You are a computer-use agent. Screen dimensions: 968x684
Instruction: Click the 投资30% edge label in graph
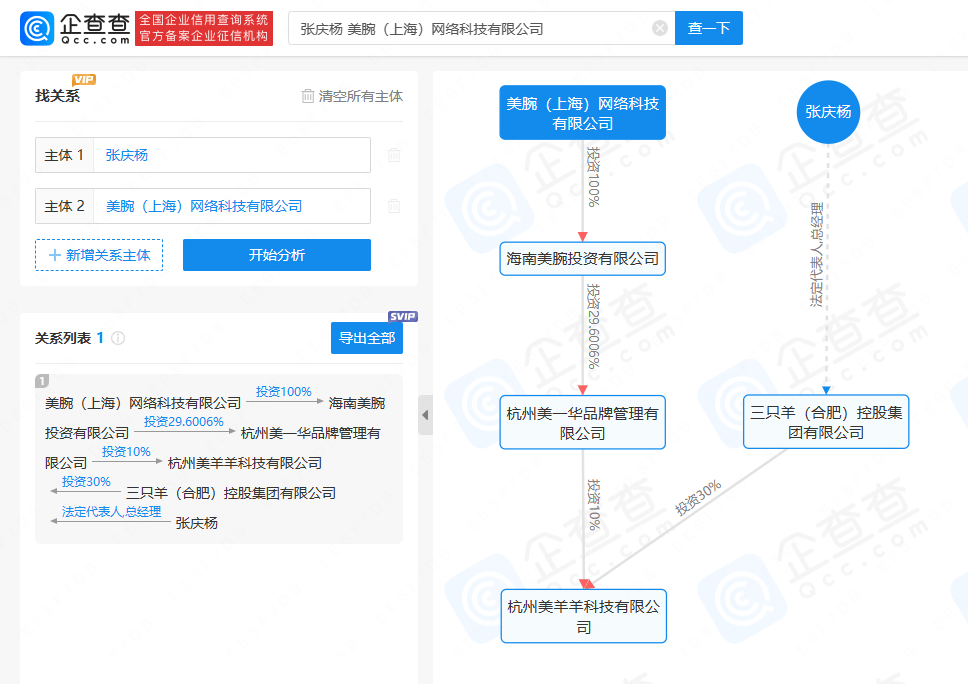coord(698,498)
